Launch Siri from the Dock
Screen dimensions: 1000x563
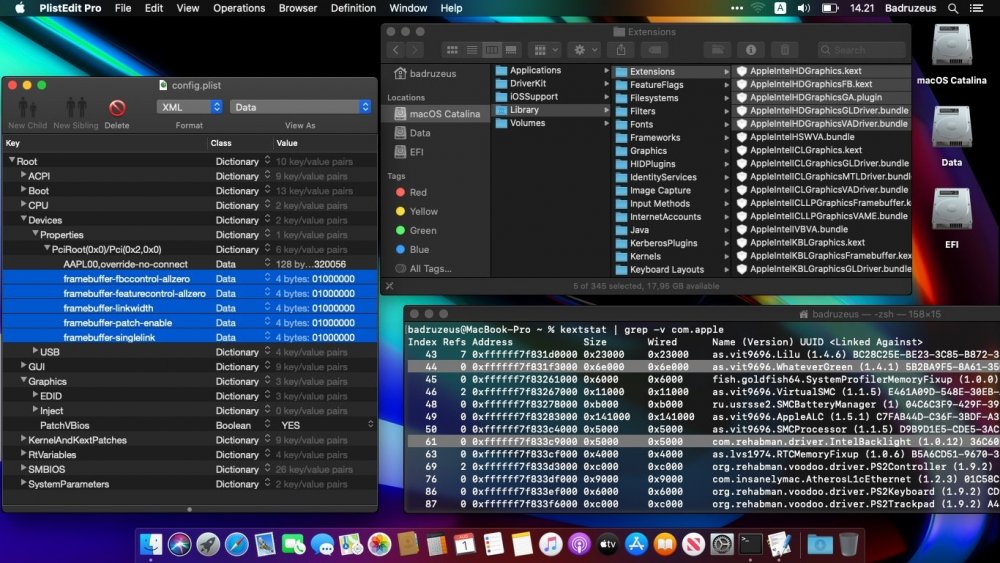[x=179, y=544]
